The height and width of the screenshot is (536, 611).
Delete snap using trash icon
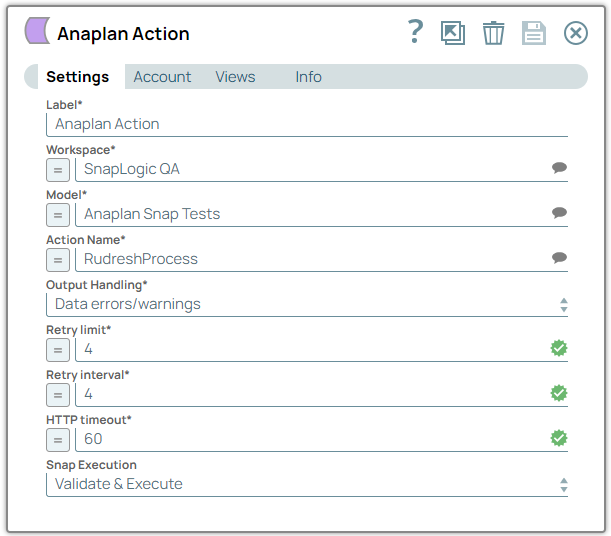click(x=493, y=33)
